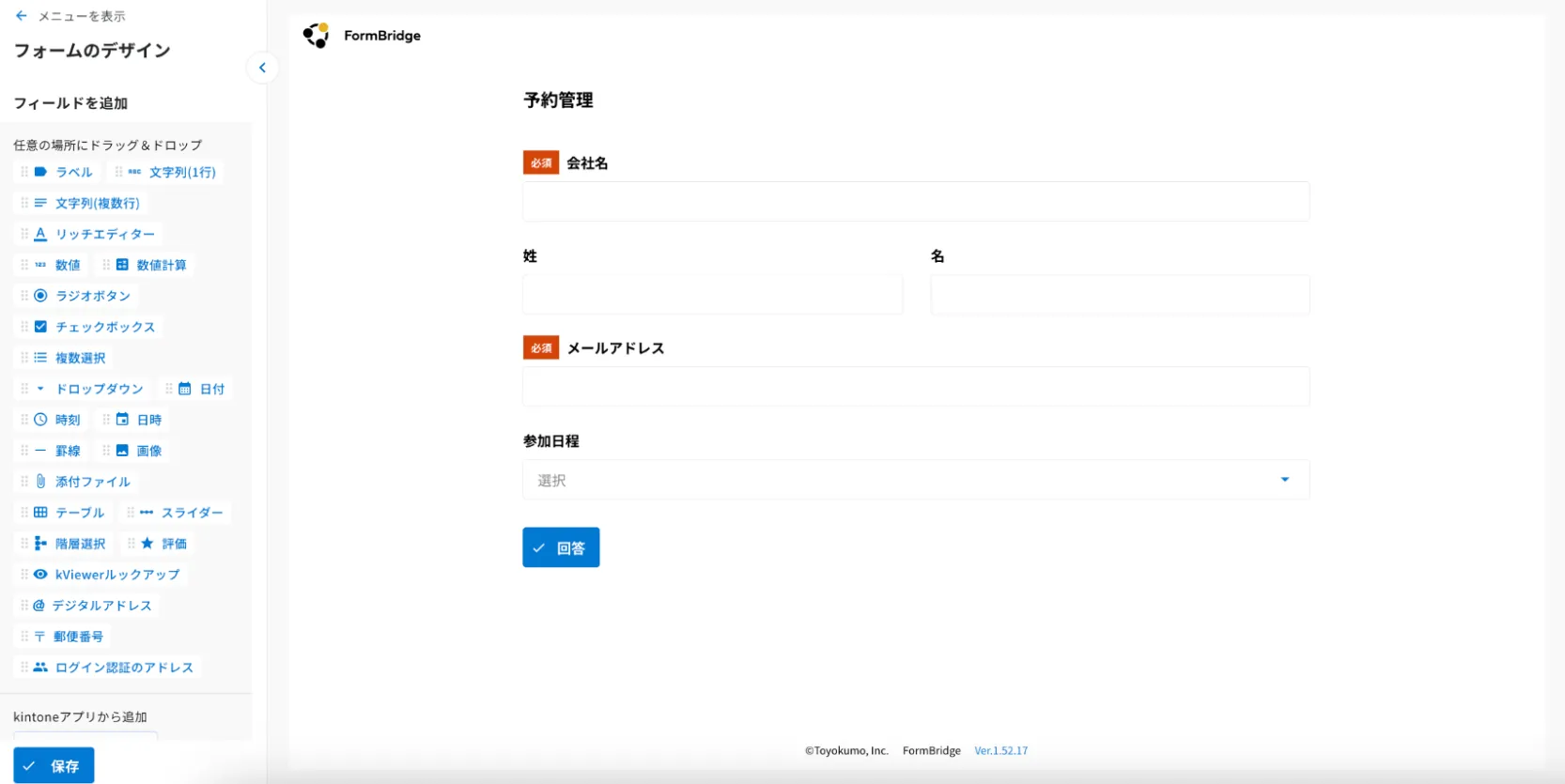
Task: Click the ©Toyokumo, Inc. footer text
Action: (846, 751)
